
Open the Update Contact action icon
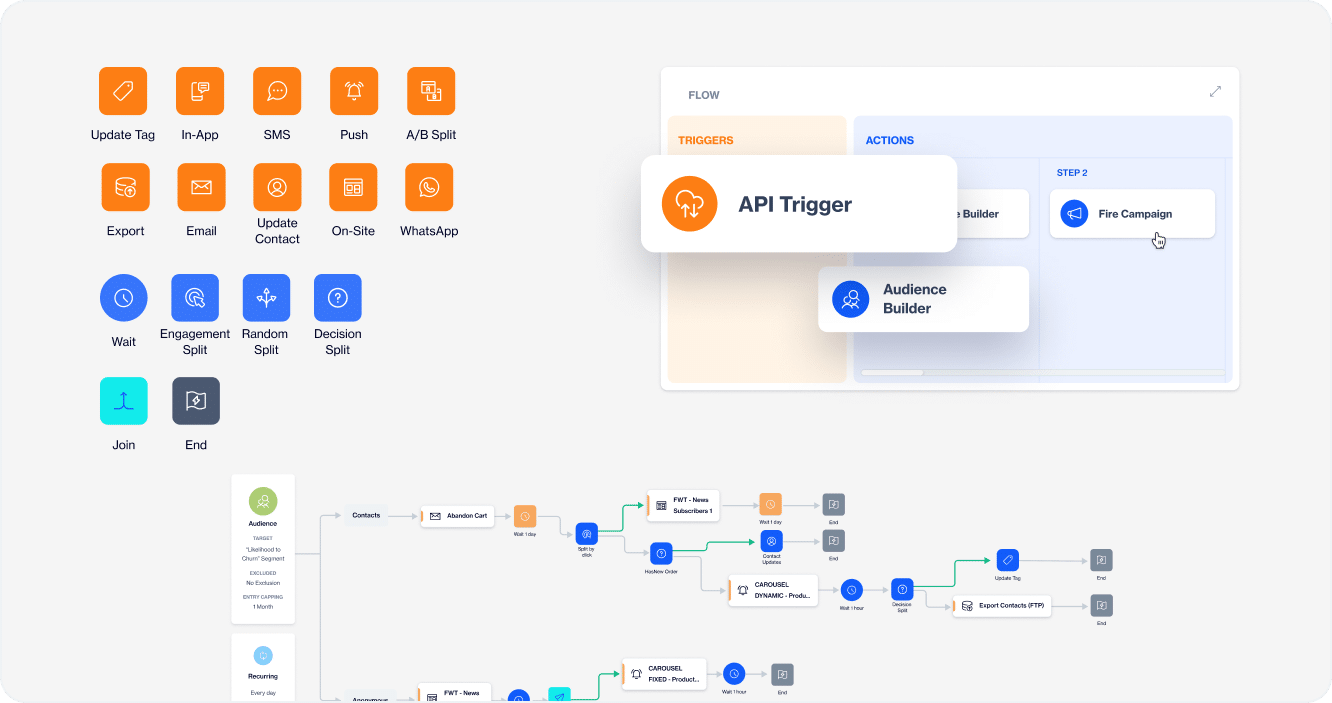click(x=277, y=187)
